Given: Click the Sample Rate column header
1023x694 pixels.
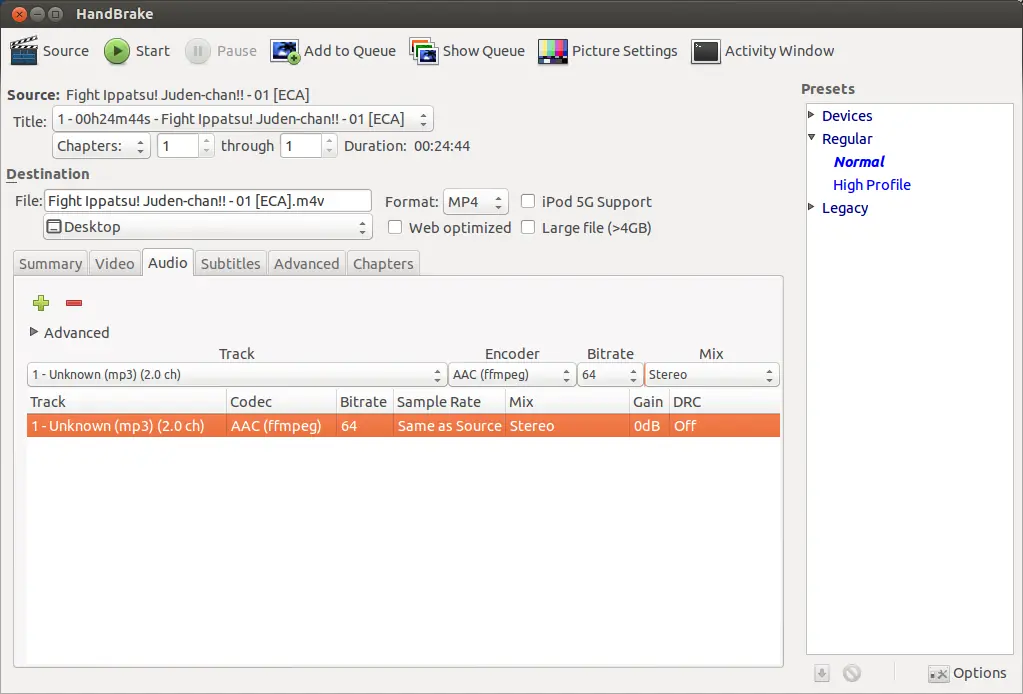Looking at the screenshot, I should tap(450, 402).
